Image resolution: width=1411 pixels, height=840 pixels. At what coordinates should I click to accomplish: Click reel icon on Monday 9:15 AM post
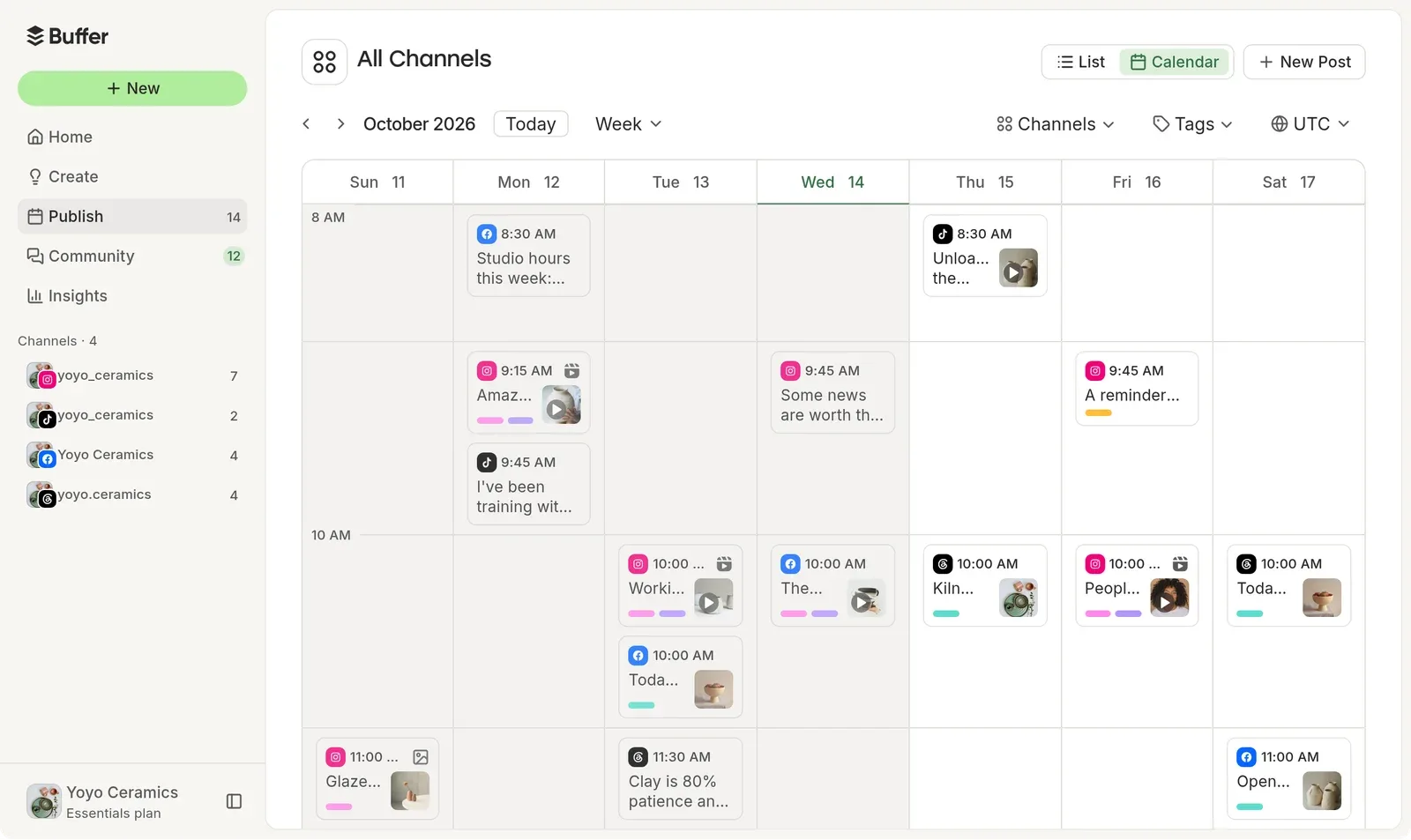[571, 371]
